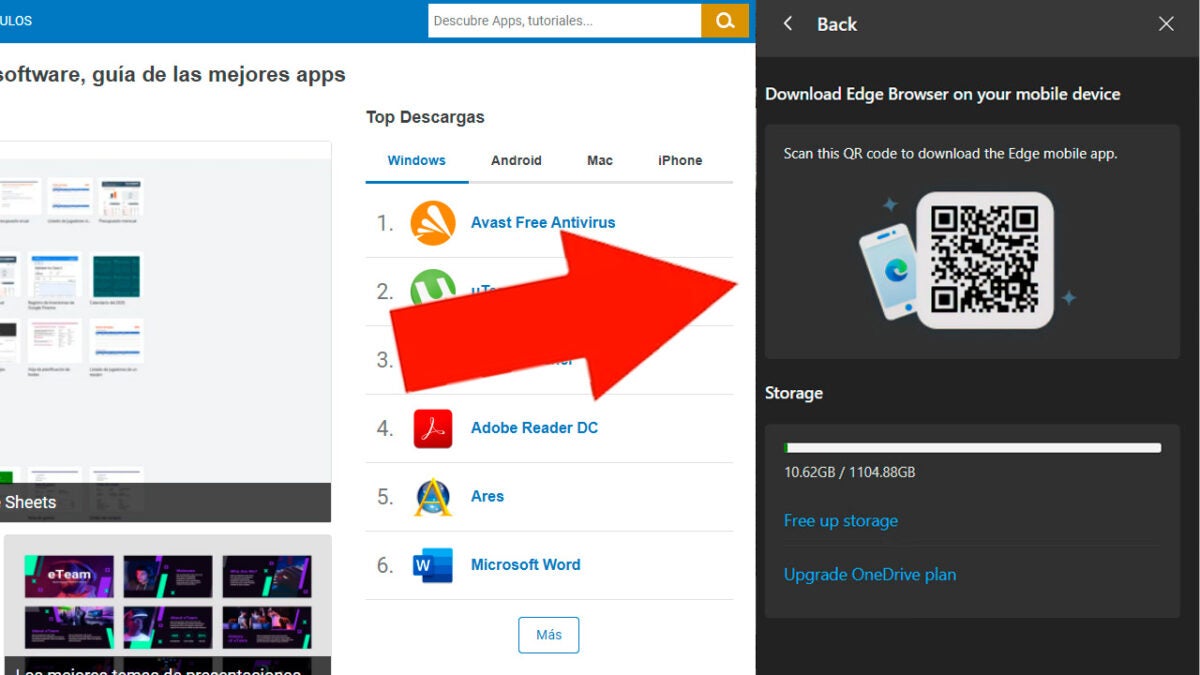The image size is (1200, 675).
Task: Focus the Descubre Apps search field
Action: [x=565, y=20]
